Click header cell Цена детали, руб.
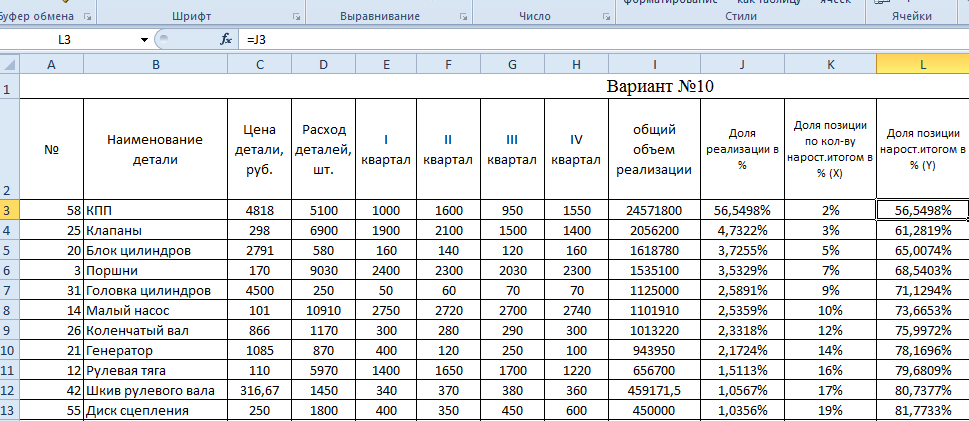Image resolution: width=969 pixels, height=421 pixels. click(x=260, y=150)
